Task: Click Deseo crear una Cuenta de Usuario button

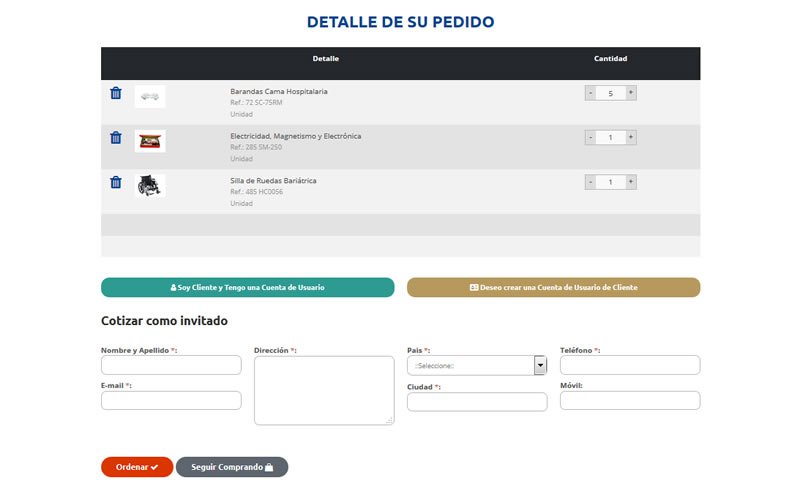Action: tap(553, 287)
